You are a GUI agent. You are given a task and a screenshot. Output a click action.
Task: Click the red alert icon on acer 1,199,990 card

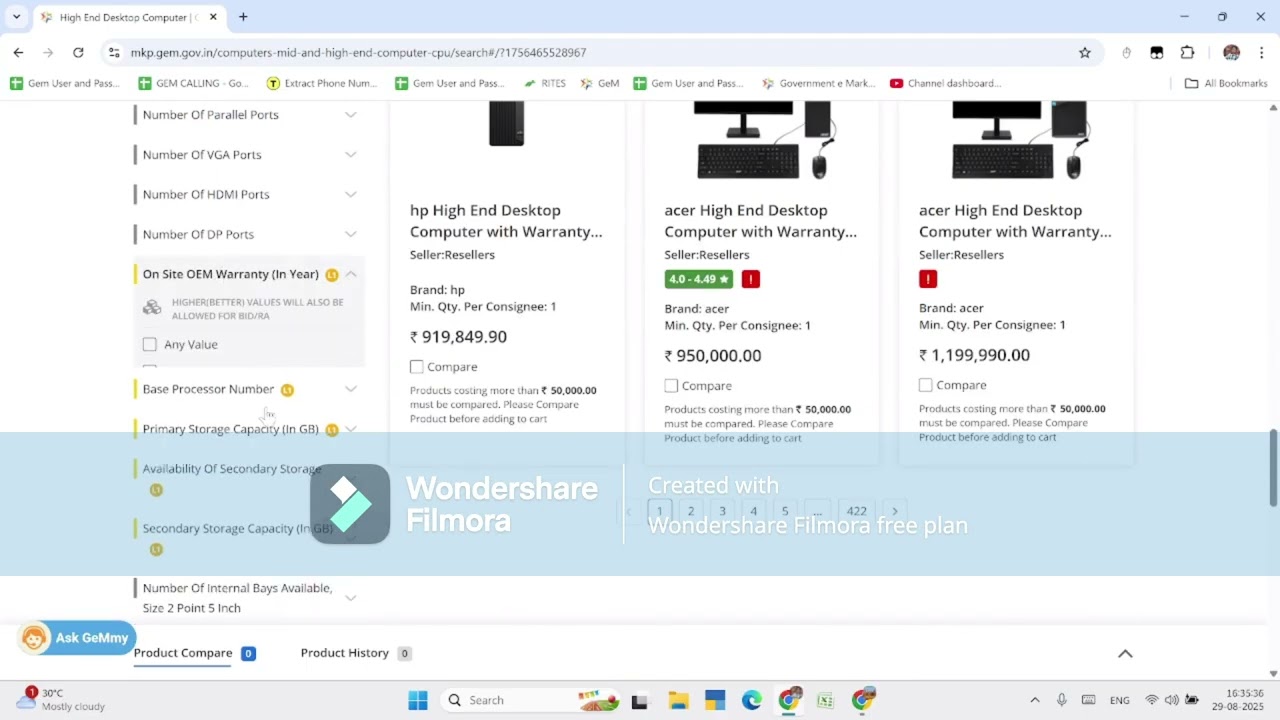pyautogui.click(x=928, y=279)
